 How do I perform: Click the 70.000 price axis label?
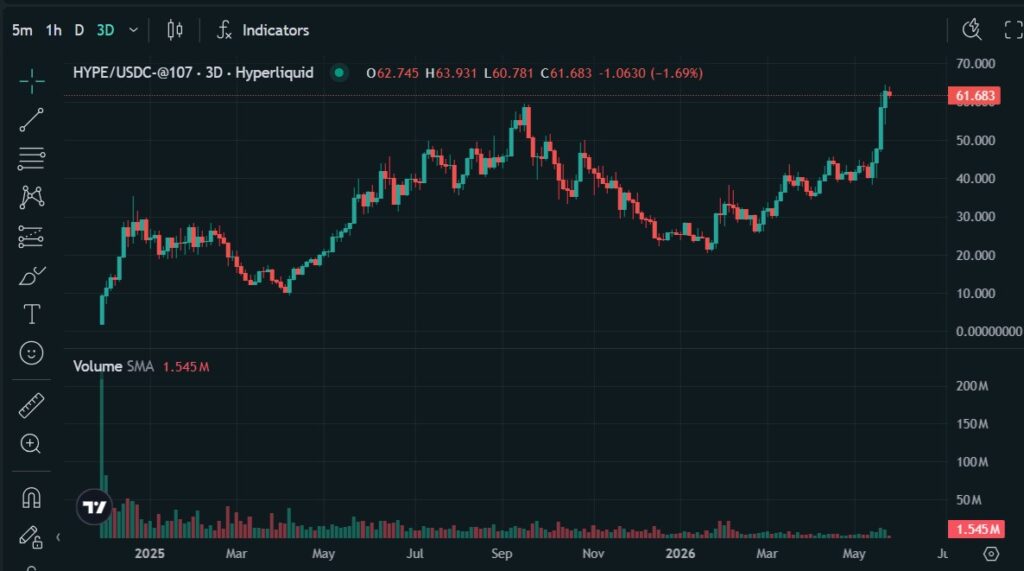pyautogui.click(x=976, y=64)
